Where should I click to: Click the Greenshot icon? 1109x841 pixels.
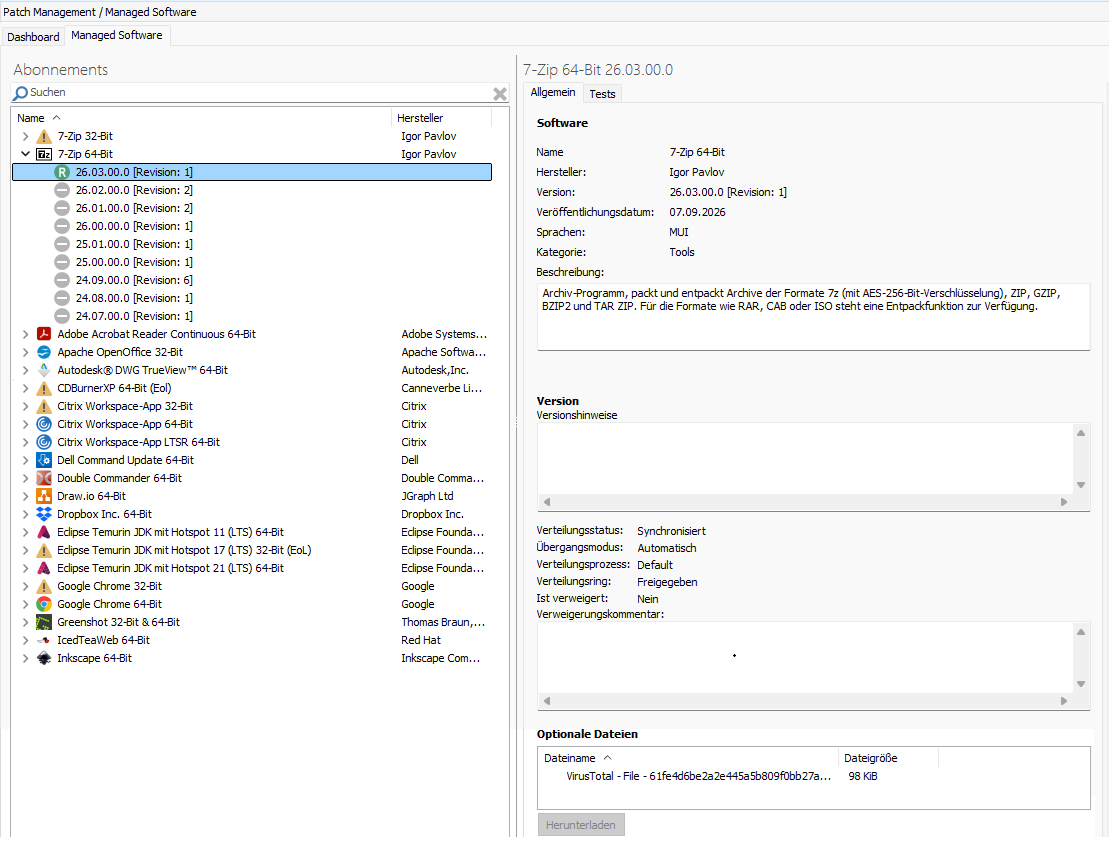(x=44, y=622)
